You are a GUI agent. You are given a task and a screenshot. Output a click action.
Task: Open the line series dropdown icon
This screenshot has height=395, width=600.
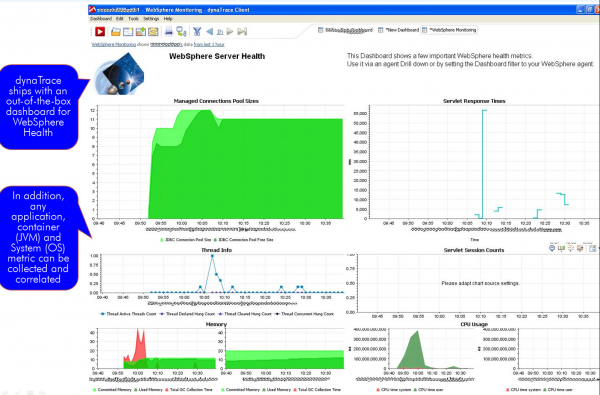click(x=571, y=248)
